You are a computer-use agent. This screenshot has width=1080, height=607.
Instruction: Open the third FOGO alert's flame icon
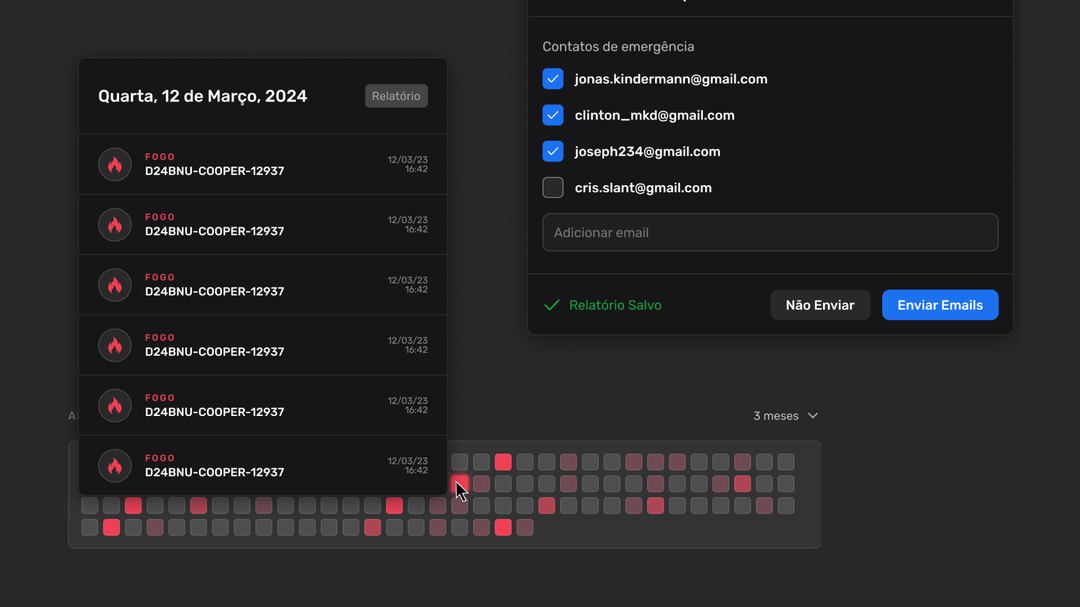click(115, 285)
